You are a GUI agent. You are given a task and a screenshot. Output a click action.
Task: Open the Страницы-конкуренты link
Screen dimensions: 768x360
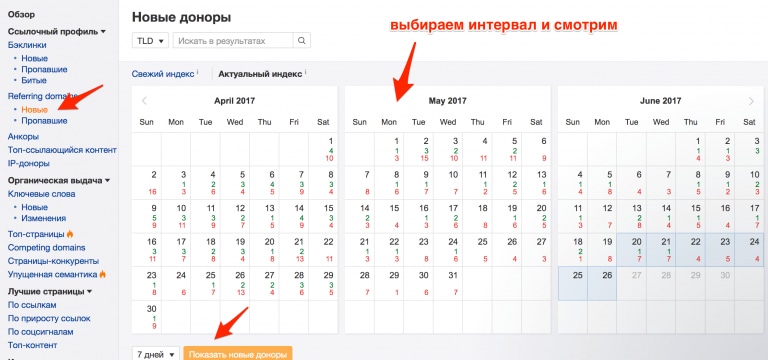point(53,261)
